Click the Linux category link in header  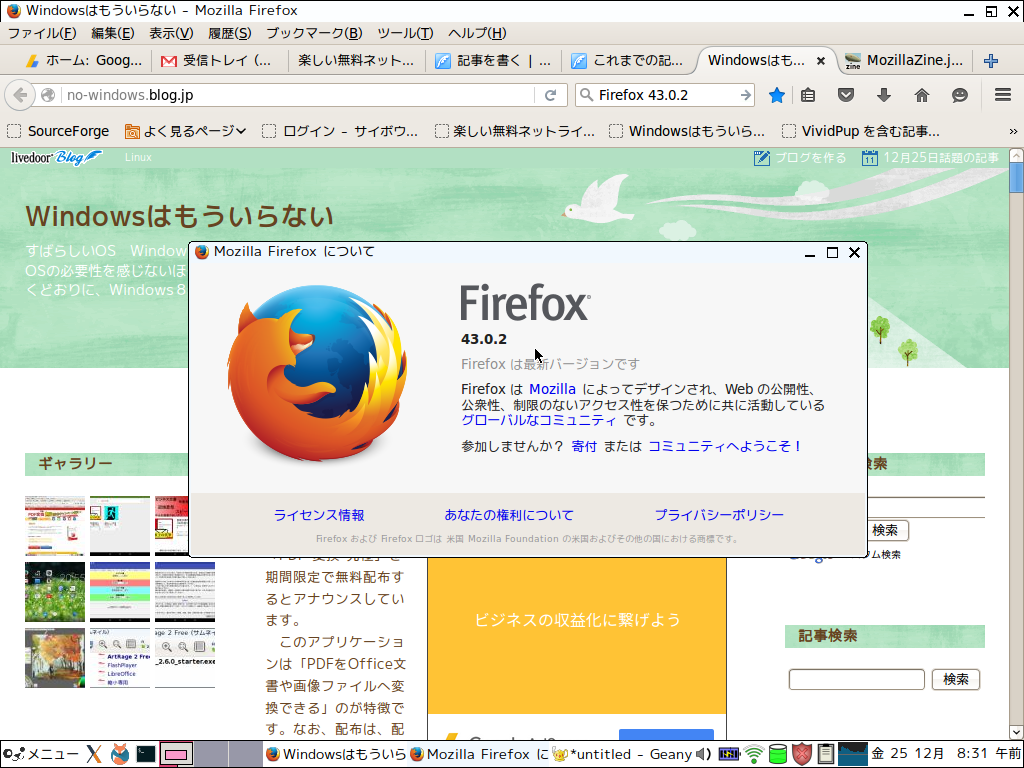[x=138, y=157]
